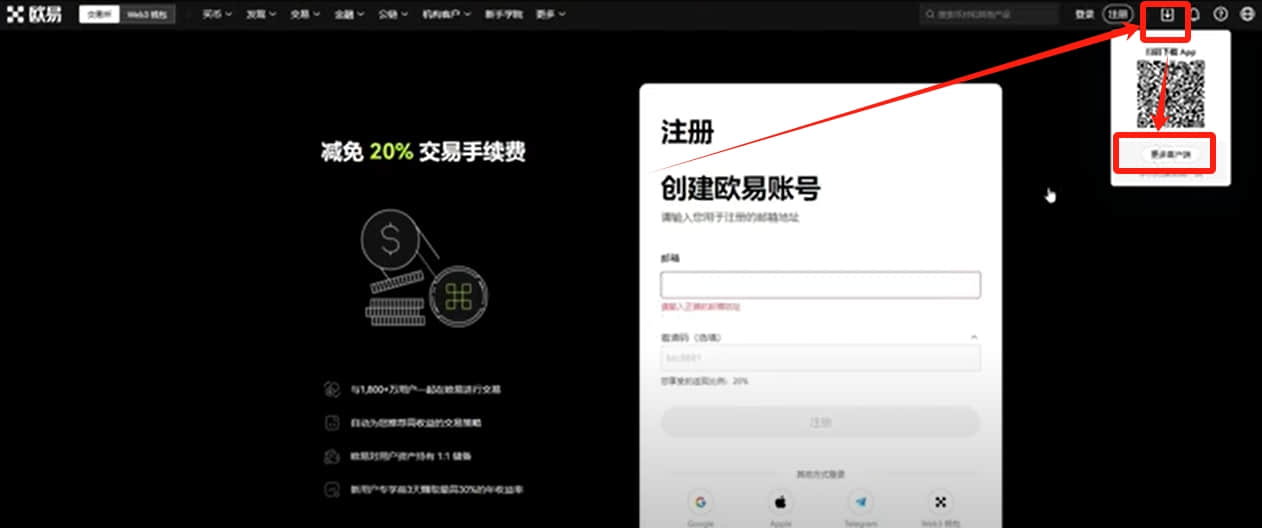Switch to the Web3 钱包 tab
The image size is (1262, 528).
[147, 15]
